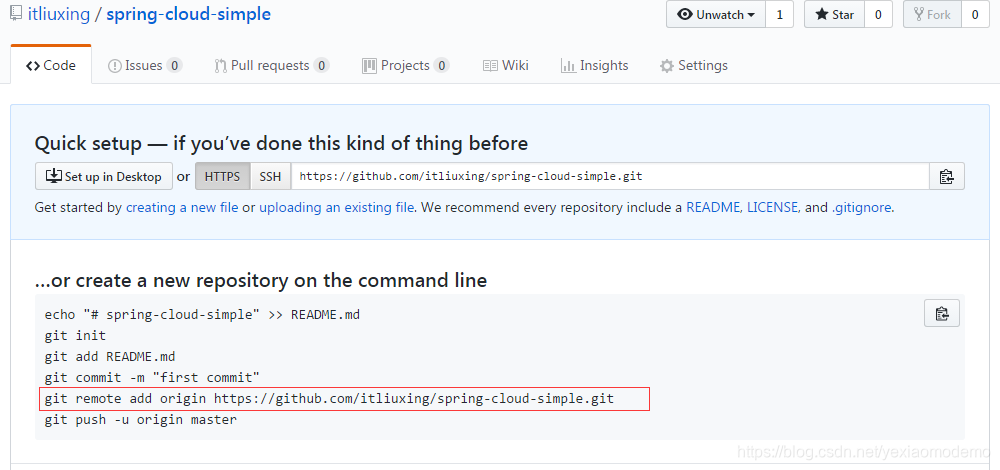Click the .gitignore link
The width and height of the screenshot is (1000, 470).
[861, 208]
